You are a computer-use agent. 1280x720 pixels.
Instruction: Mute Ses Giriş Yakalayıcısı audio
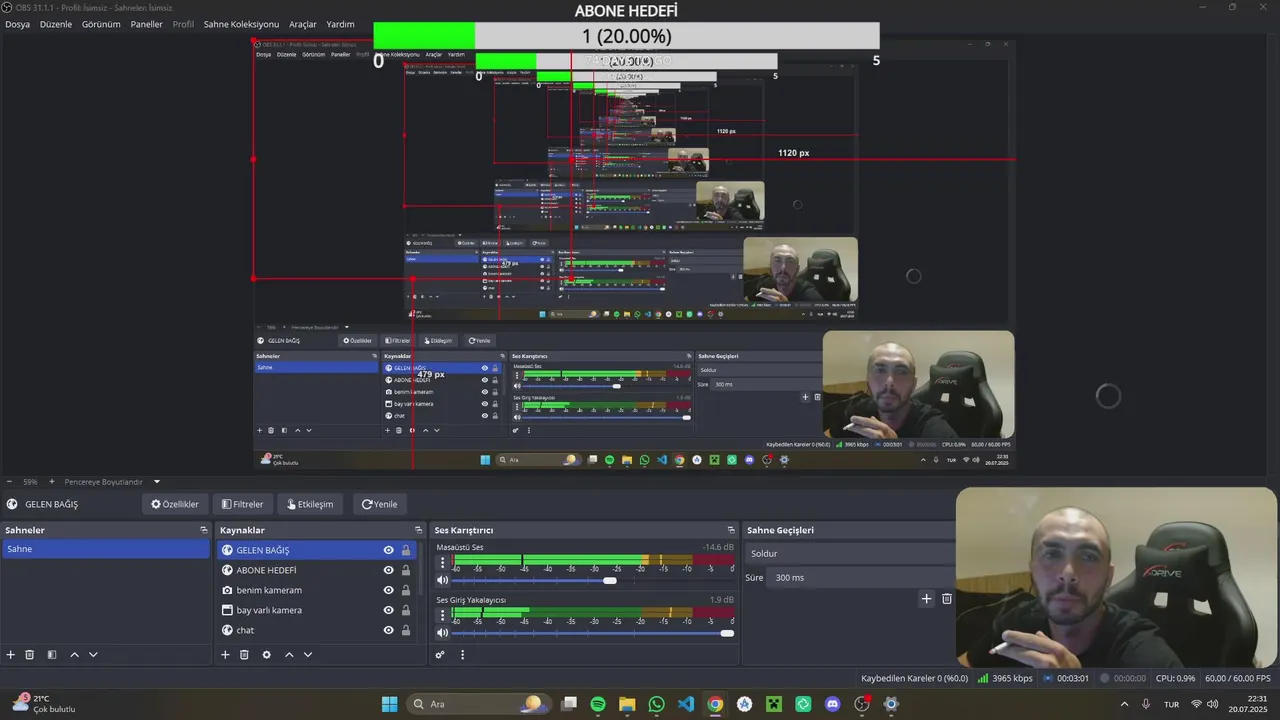coord(443,633)
